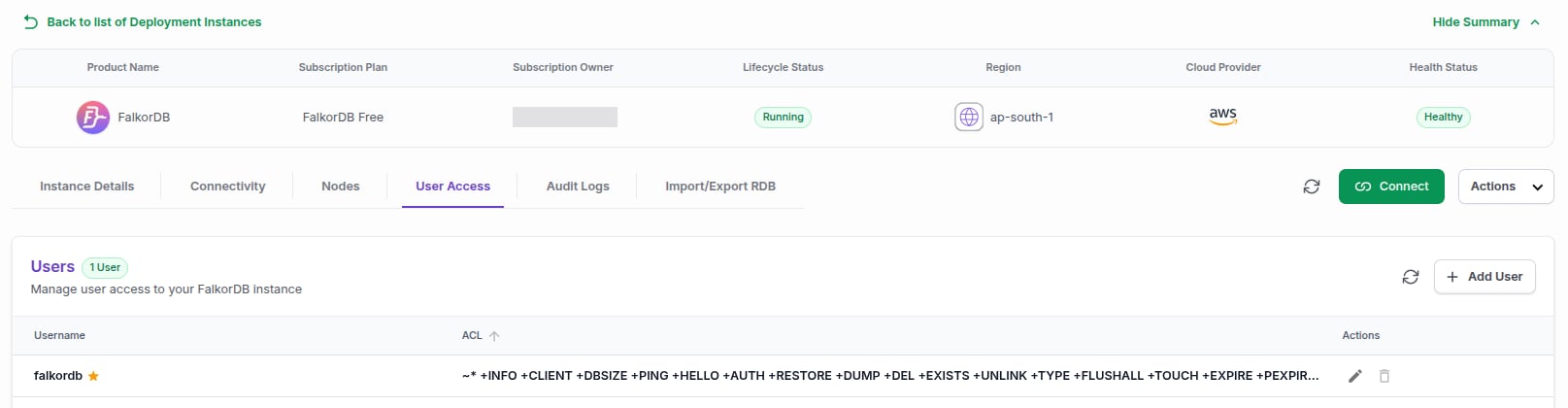Open the Nodes tab
Image resolution: width=1568 pixels, height=408 pixels.
[x=341, y=187]
